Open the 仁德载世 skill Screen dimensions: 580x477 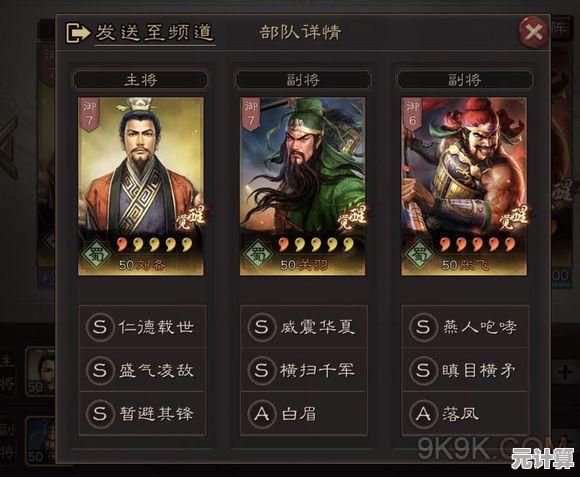click(x=142, y=327)
